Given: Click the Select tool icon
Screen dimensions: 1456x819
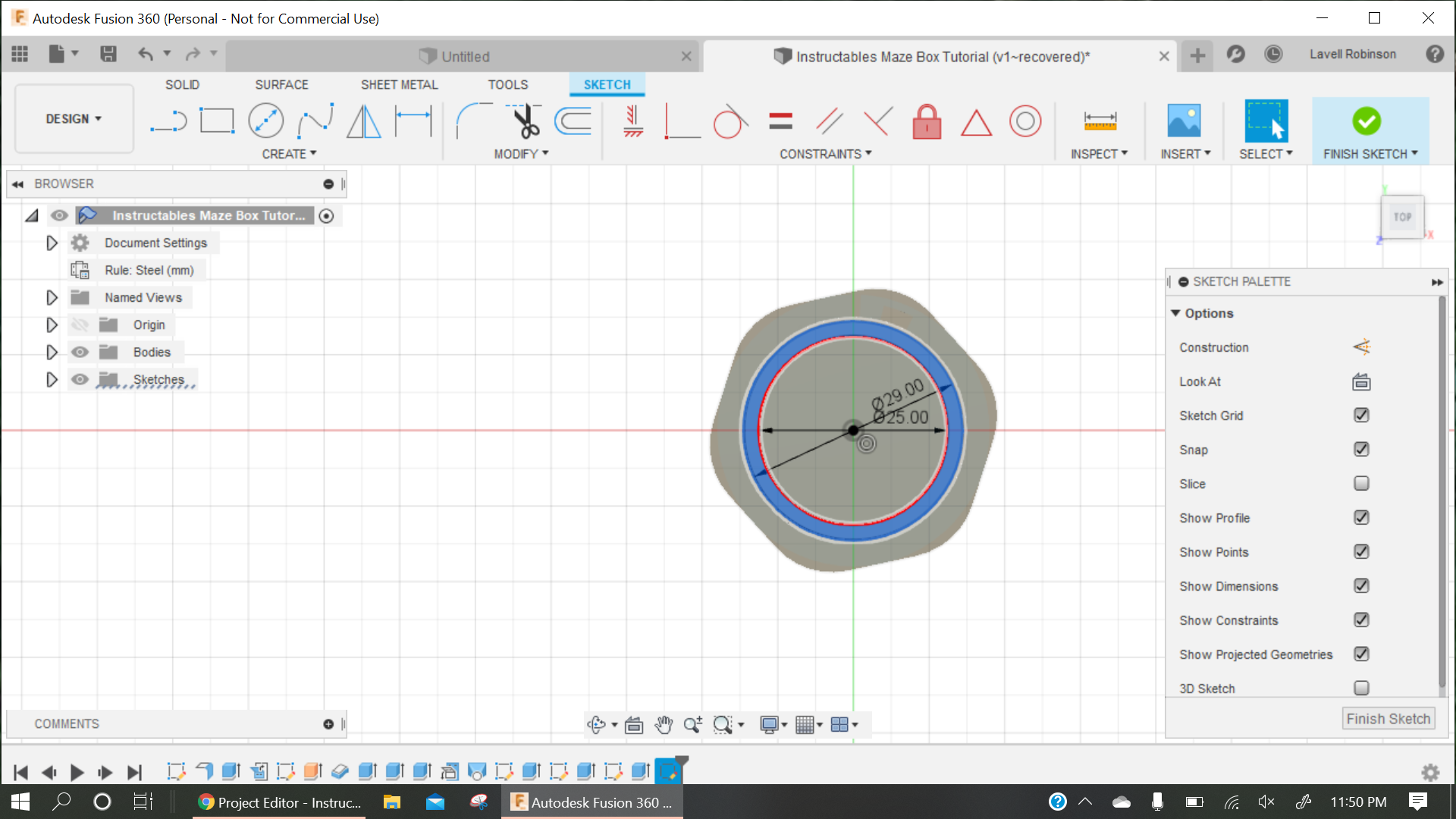Looking at the screenshot, I should pyautogui.click(x=1266, y=121).
